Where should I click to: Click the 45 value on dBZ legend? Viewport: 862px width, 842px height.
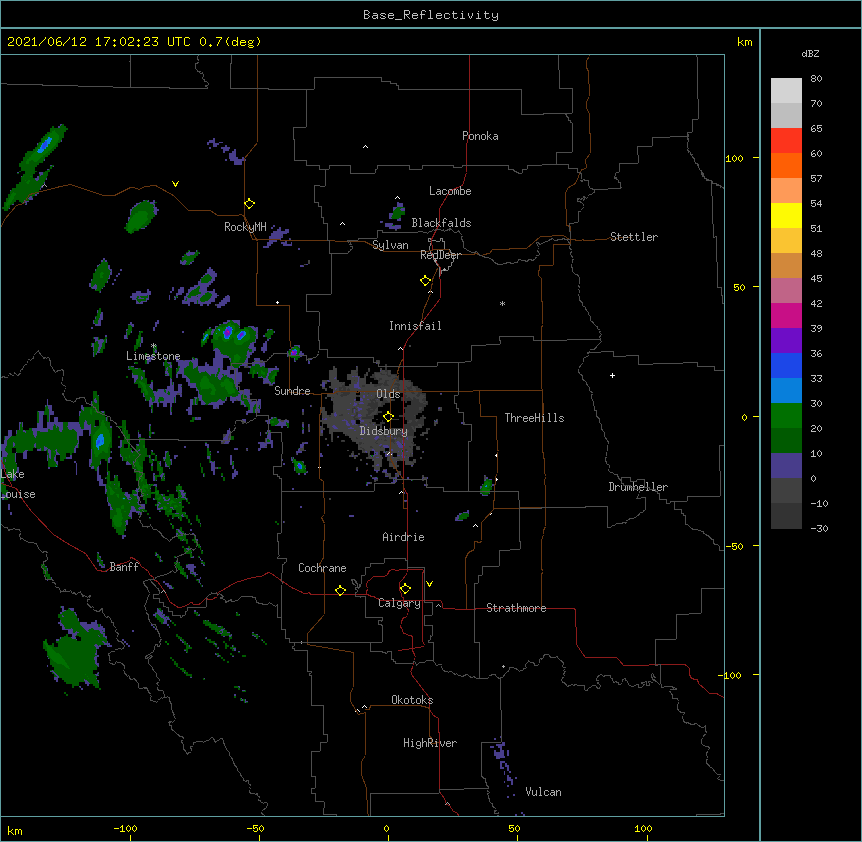[x=816, y=278]
